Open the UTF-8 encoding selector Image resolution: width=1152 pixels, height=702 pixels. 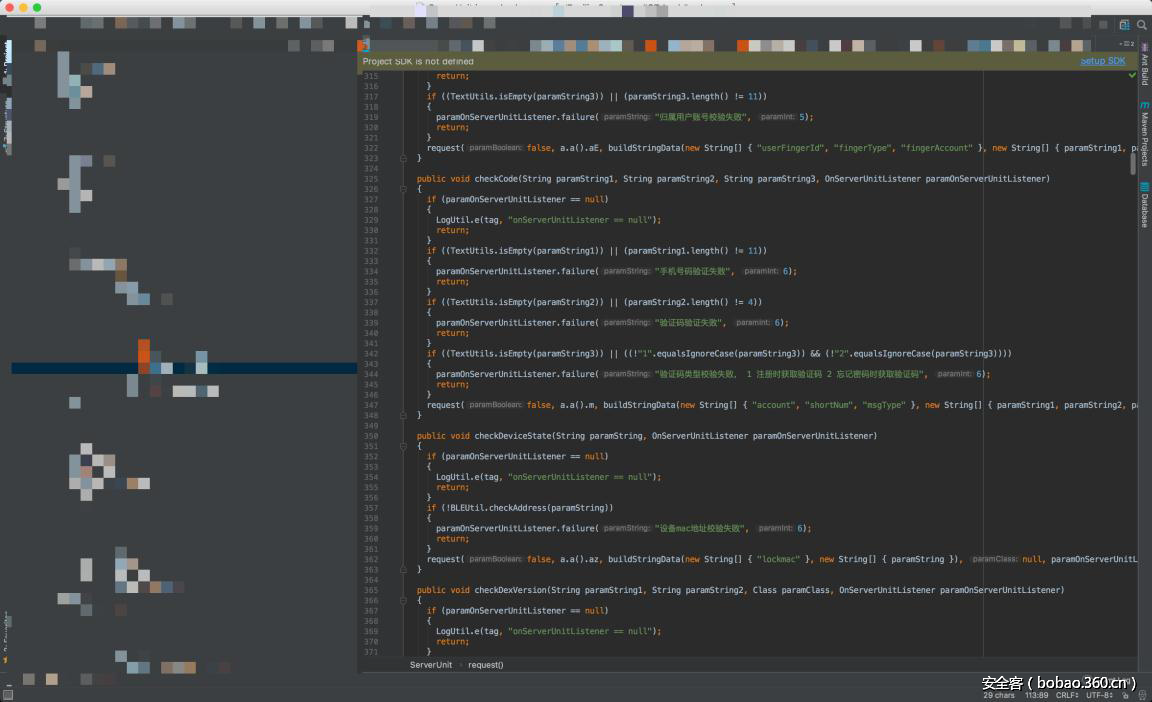pos(1099,695)
